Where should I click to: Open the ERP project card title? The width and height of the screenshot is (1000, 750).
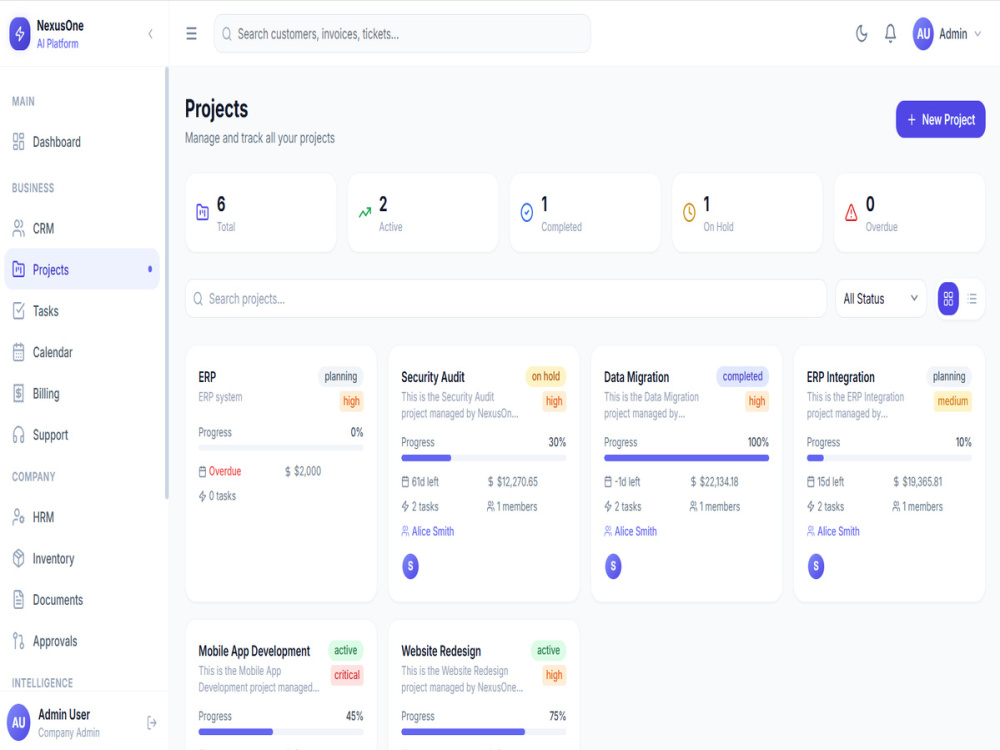pos(207,377)
